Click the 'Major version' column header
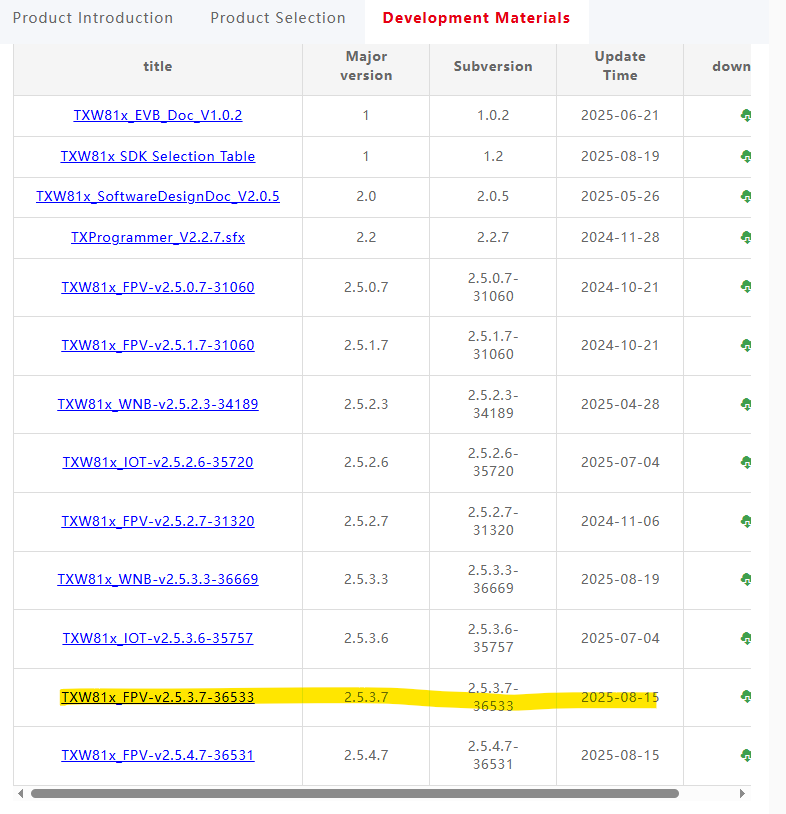Image resolution: width=786 pixels, height=814 pixels. 366,66
